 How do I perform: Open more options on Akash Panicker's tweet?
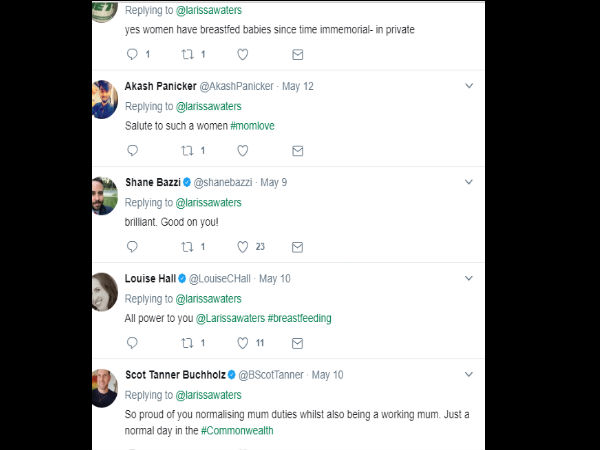(x=470, y=86)
